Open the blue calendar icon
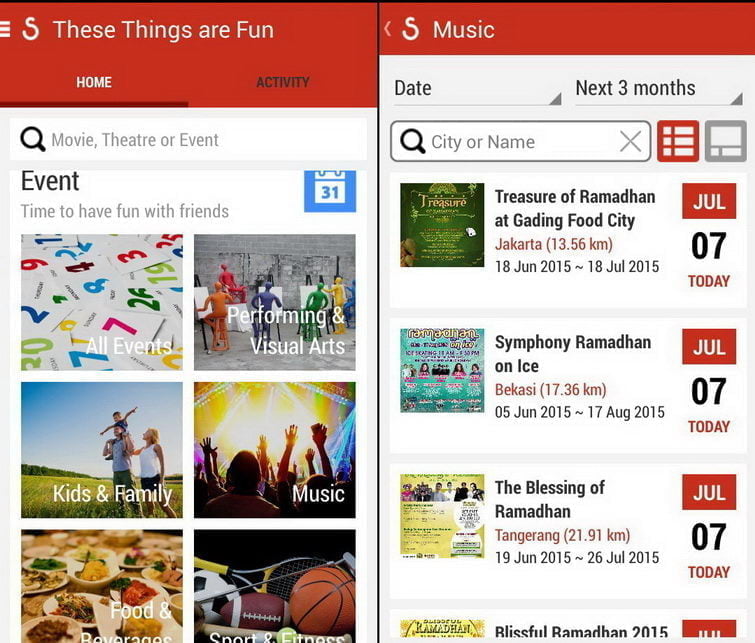The height and width of the screenshot is (643, 755). click(x=330, y=191)
